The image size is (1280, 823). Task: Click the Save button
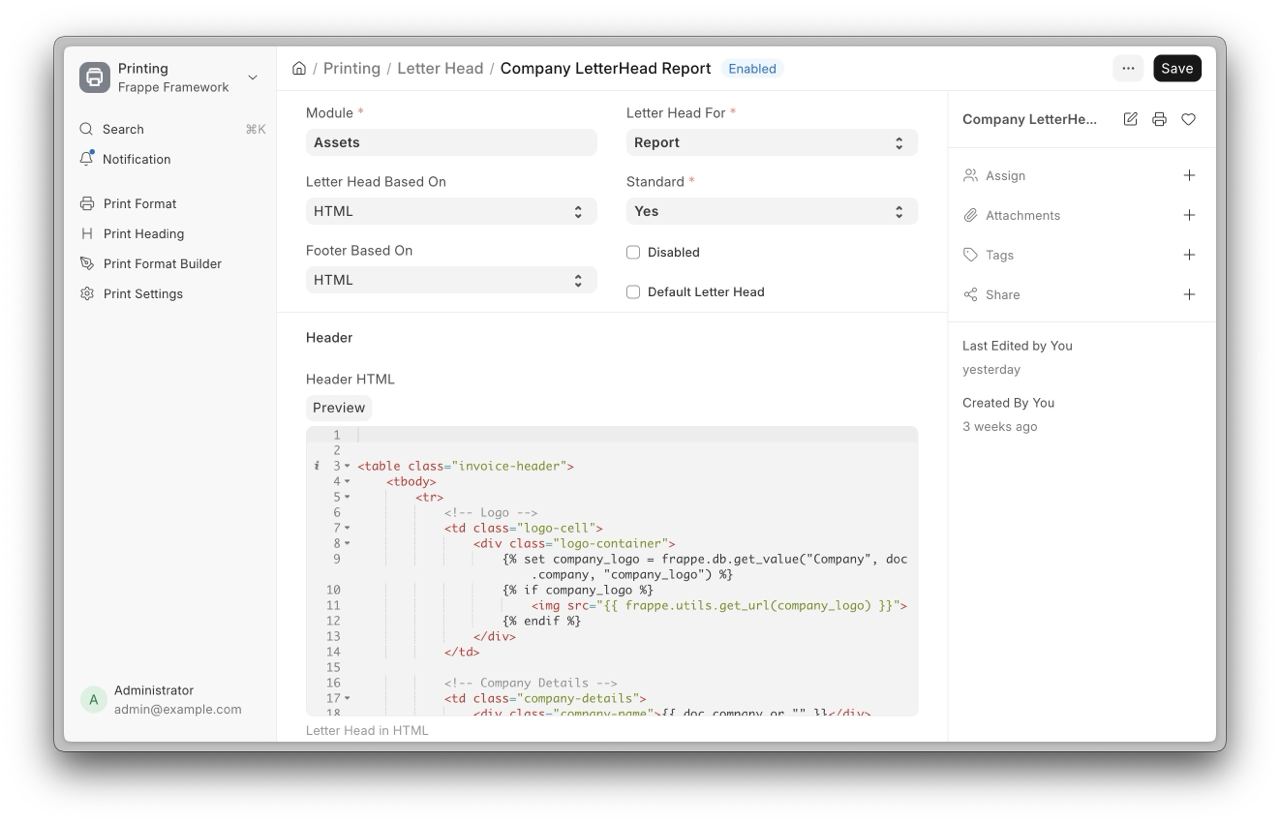(1176, 68)
